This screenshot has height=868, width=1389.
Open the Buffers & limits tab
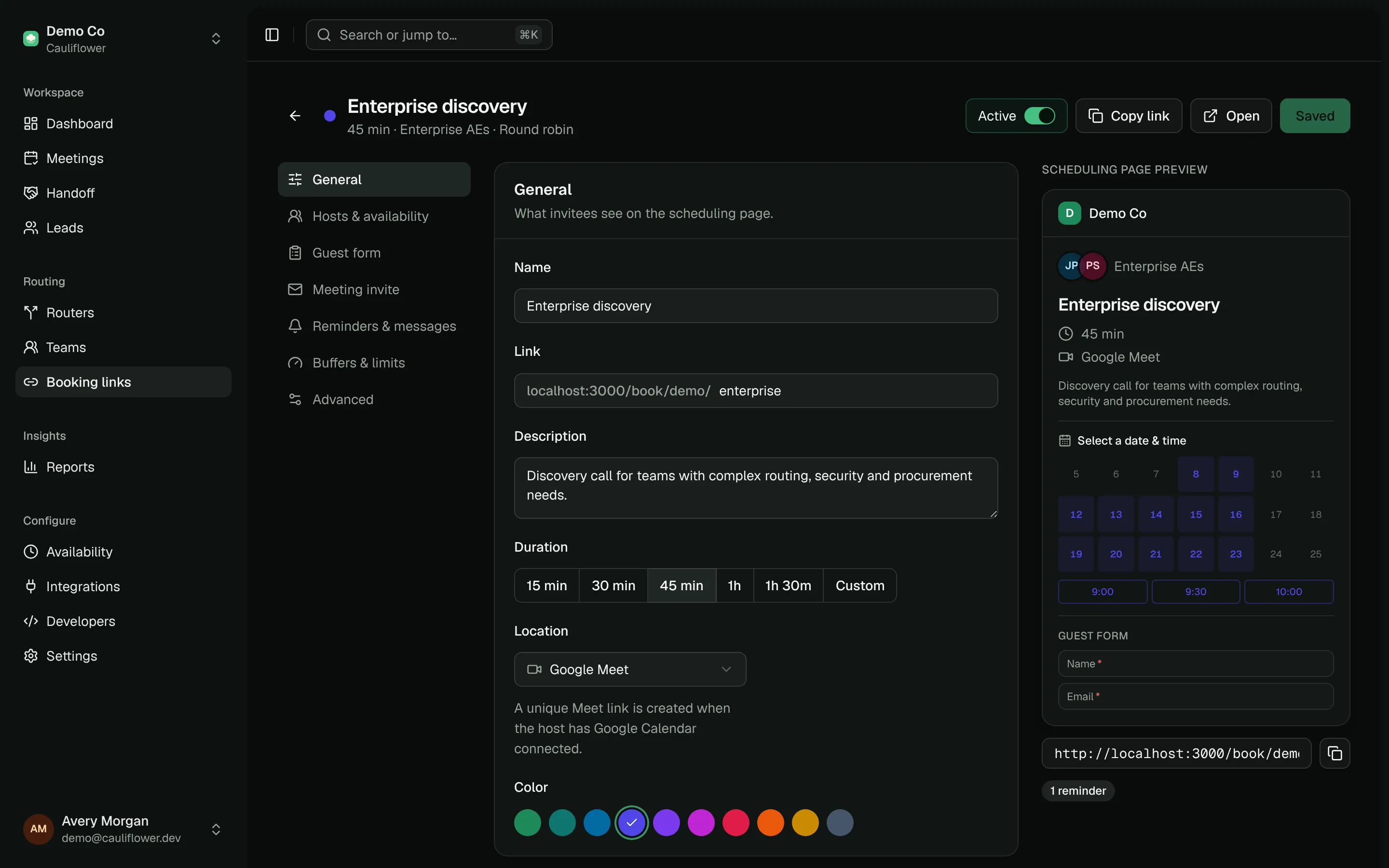coord(374,363)
